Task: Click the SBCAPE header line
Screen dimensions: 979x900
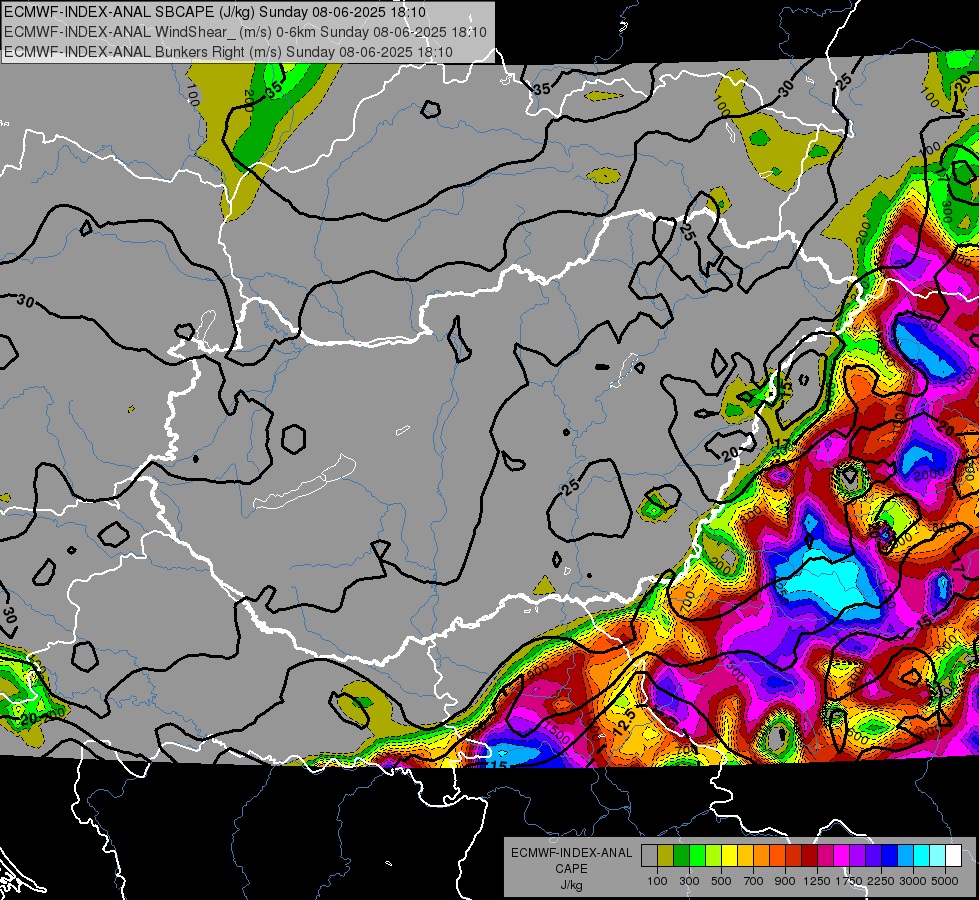Action: pos(215,12)
